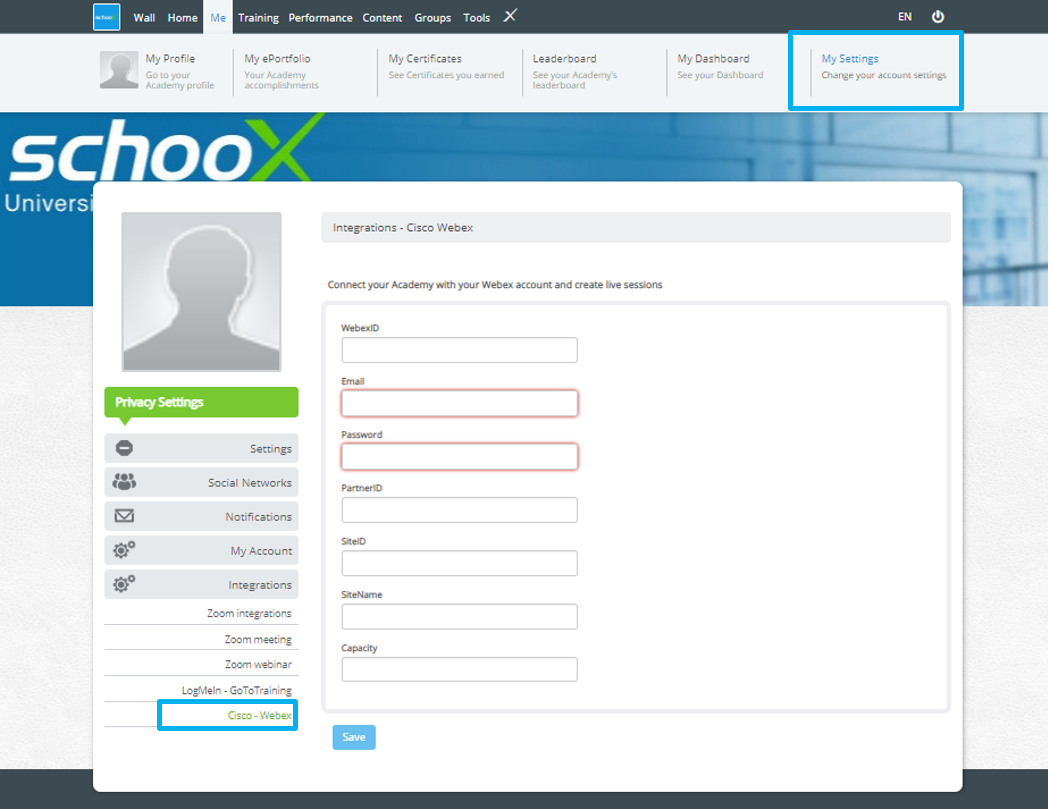The width and height of the screenshot is (1048, 809).
Task: Select Zoom webinar
Action: click(258, 664)
